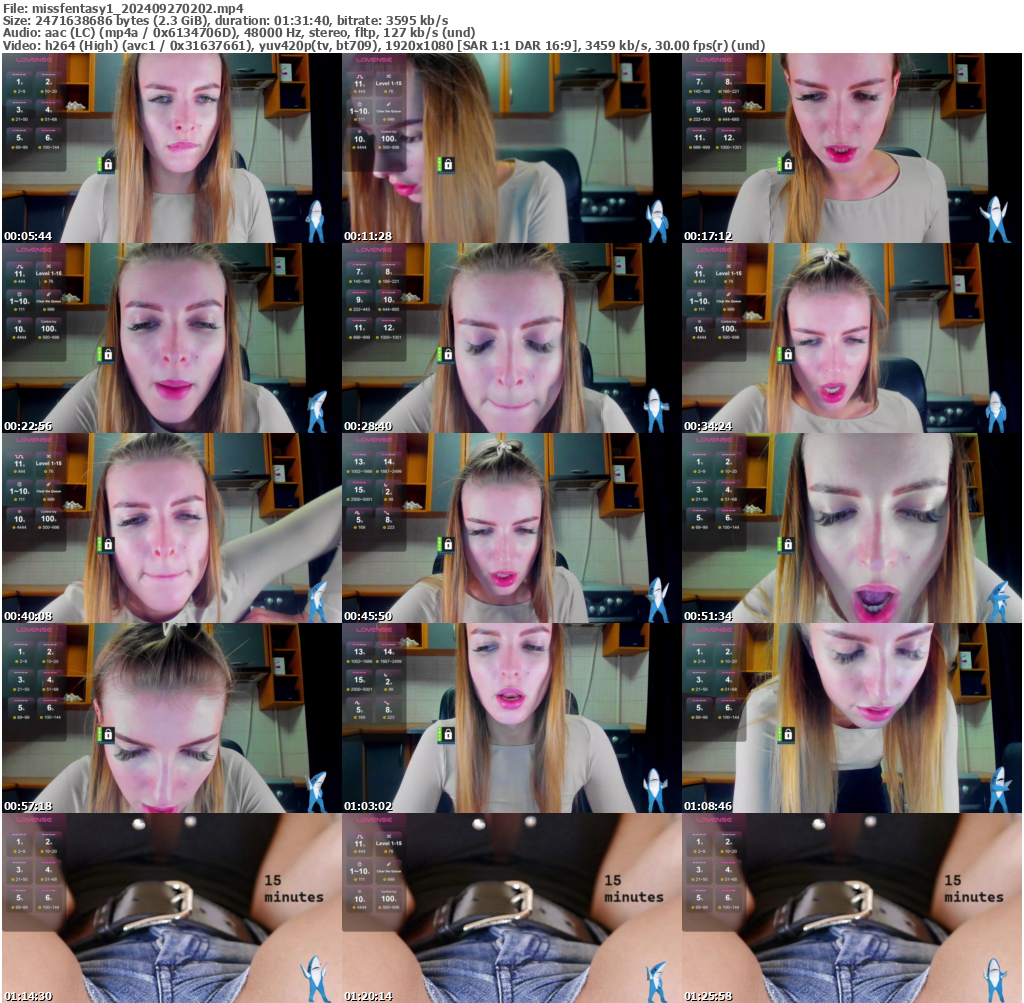This screenshot has width=1024, height=1003.
Task: Click the padlock icon in the 00:40:08 frame
Action: click(108, 545)
